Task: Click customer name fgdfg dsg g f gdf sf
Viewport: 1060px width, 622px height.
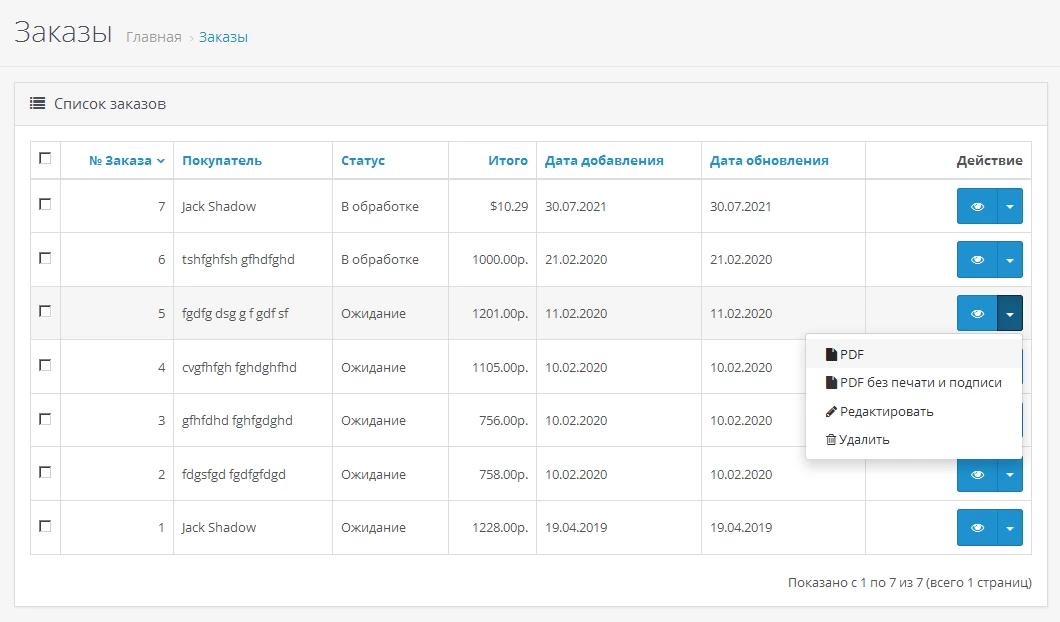Action: pos(235,314)
